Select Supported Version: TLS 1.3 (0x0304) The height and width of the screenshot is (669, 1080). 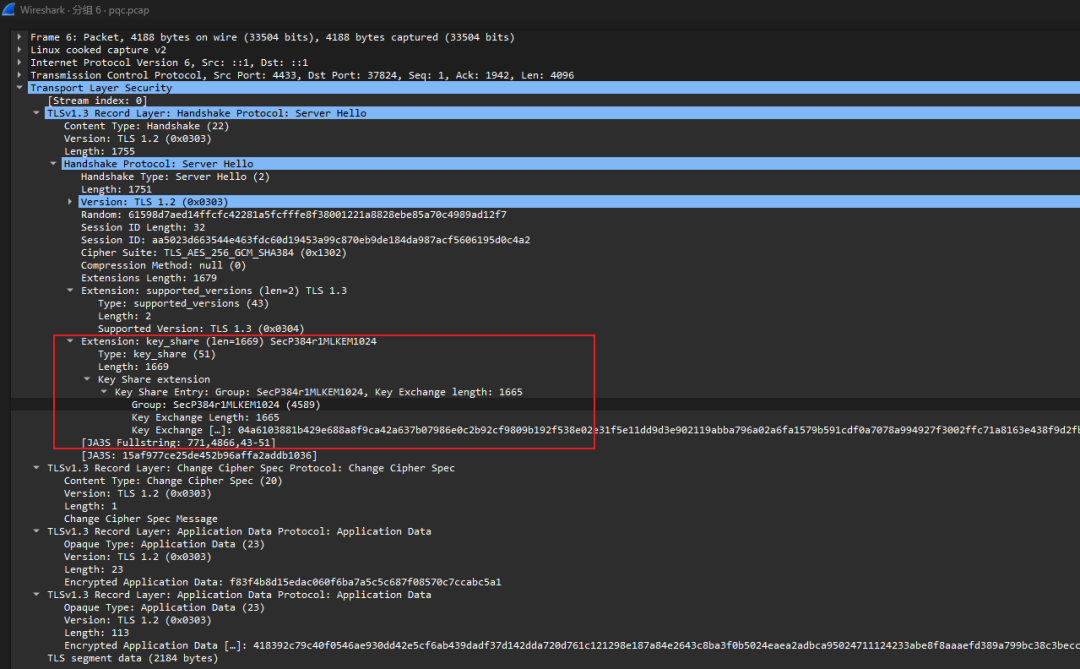point(200,329)
